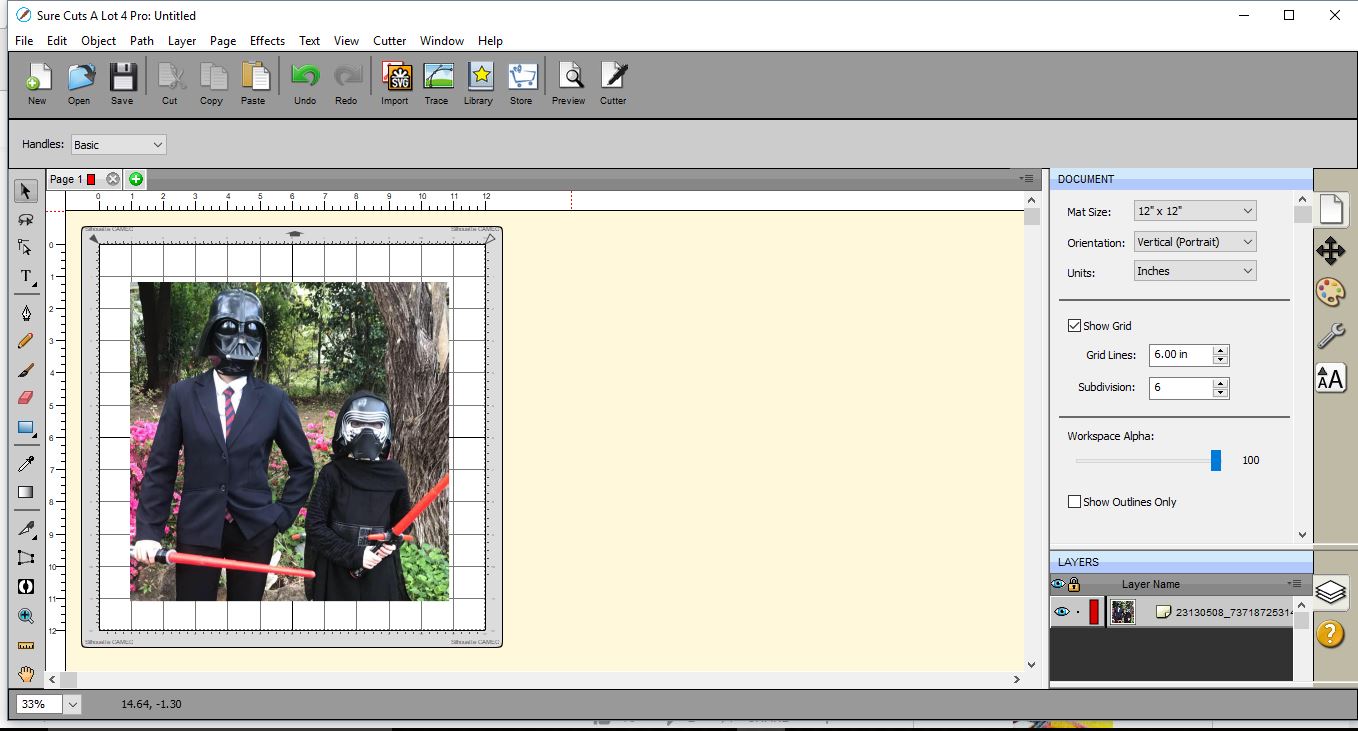Open the Text settings panel icon
Screen dimensions: 1358x731
(1330, 377)
